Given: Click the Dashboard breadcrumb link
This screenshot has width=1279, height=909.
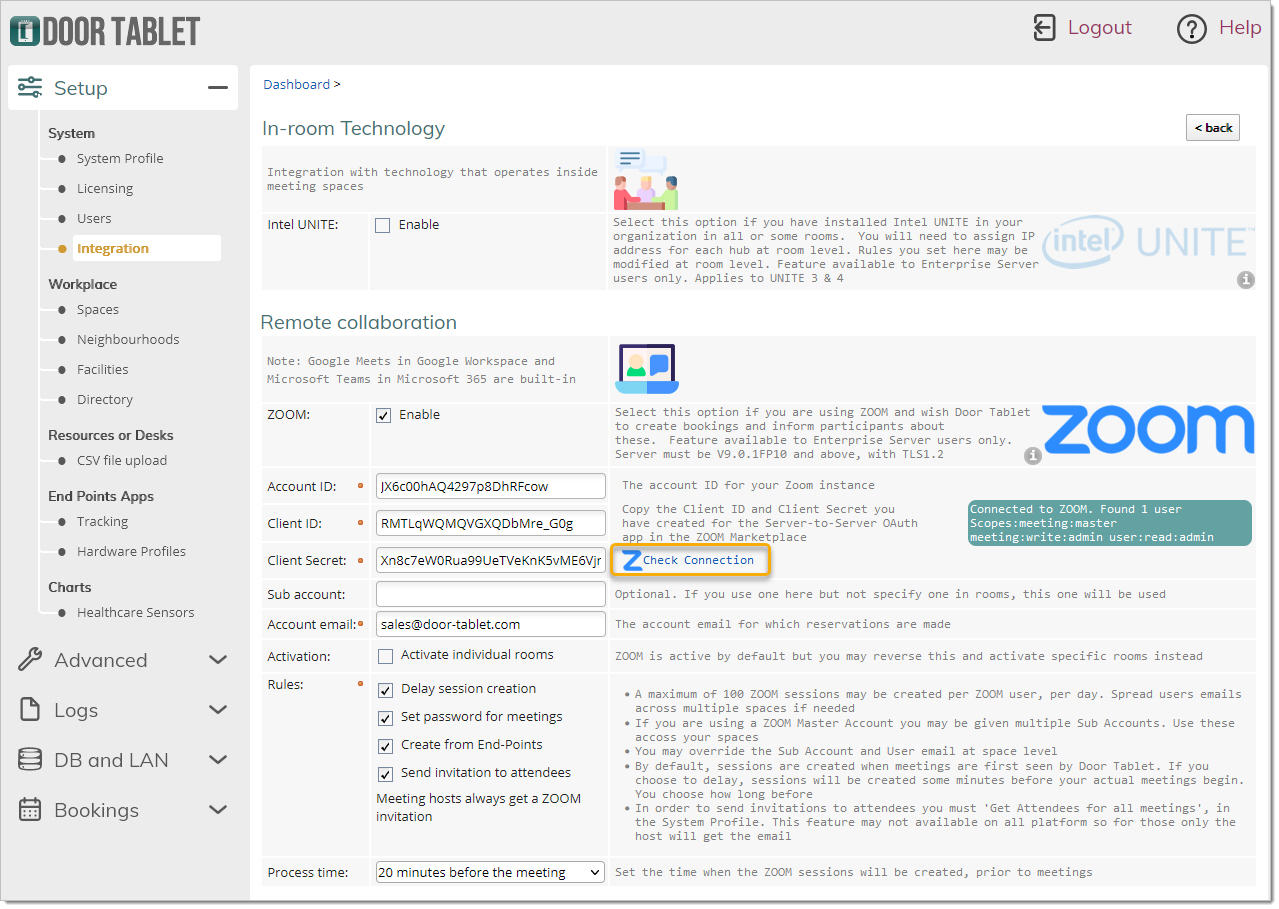Looking at the screenshot, I should [x=296, y=84].
